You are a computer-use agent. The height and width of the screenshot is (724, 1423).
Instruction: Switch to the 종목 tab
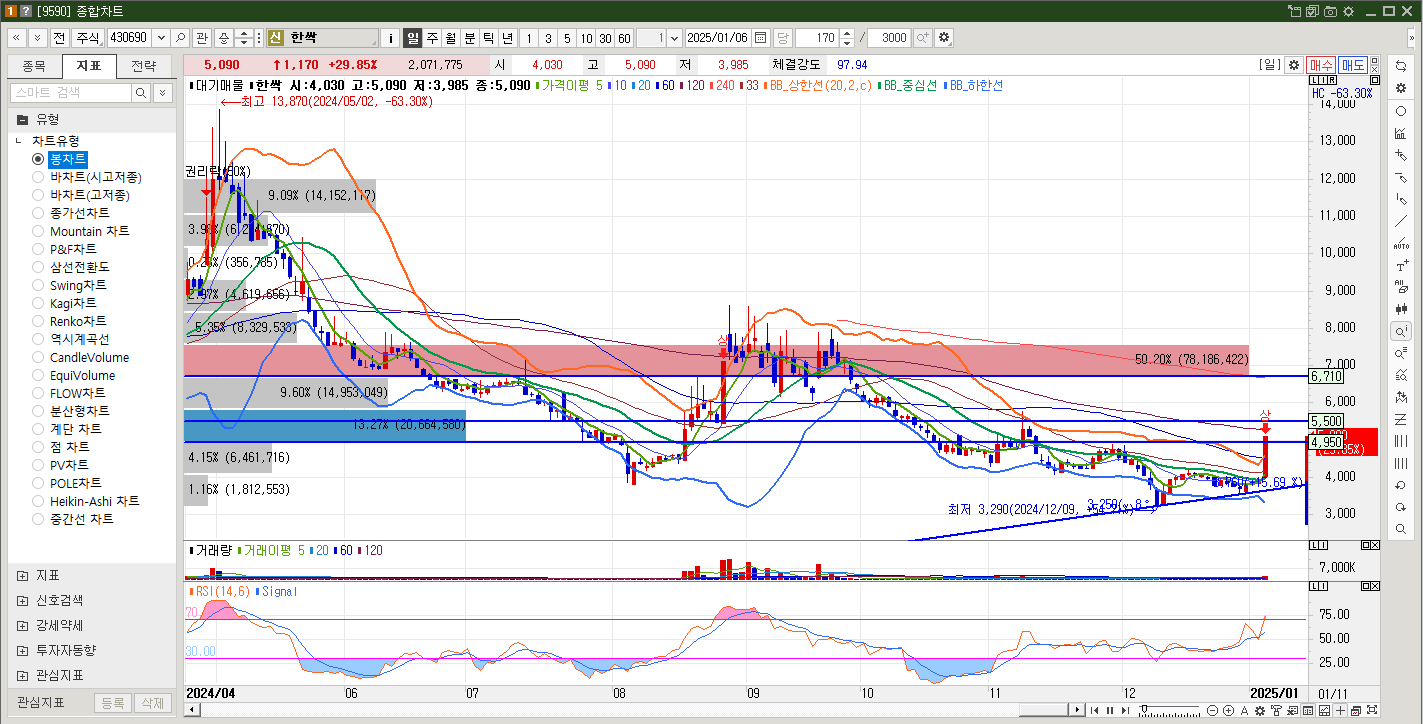(34, 66)
